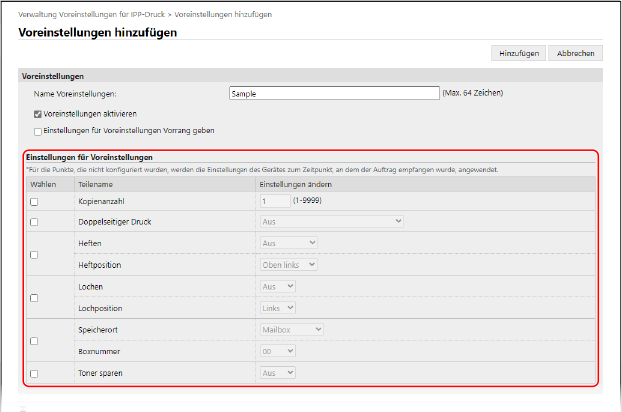Expand the Heftposition dropdown
The height and width of the screenshot is (412, 622).
coord(288,264)
